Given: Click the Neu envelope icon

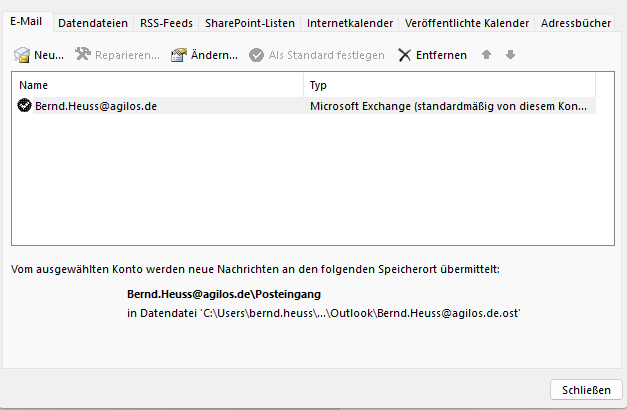Looking at the screenshot, I should (22, 55).
